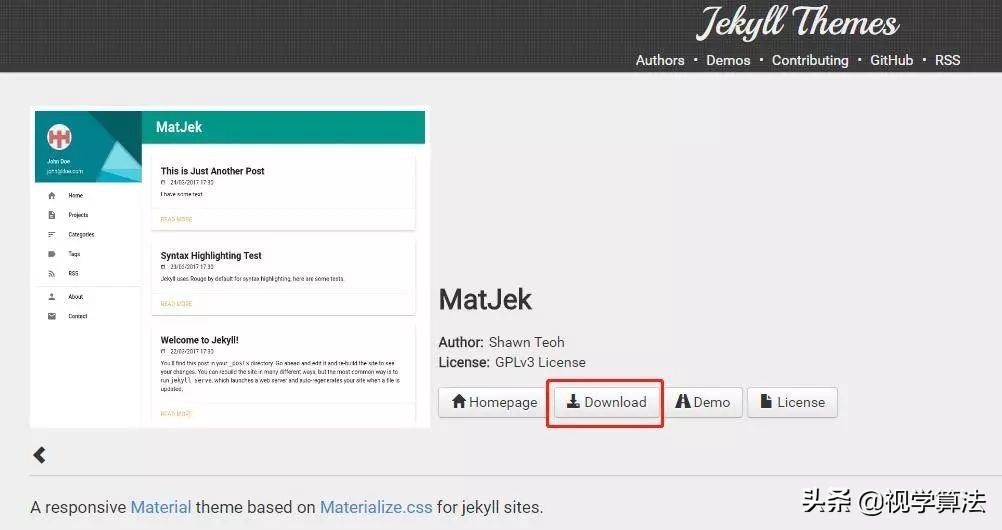Go back with the left chevron arrow
Viewport: 1002px width, 530px height.
point(40,455)
